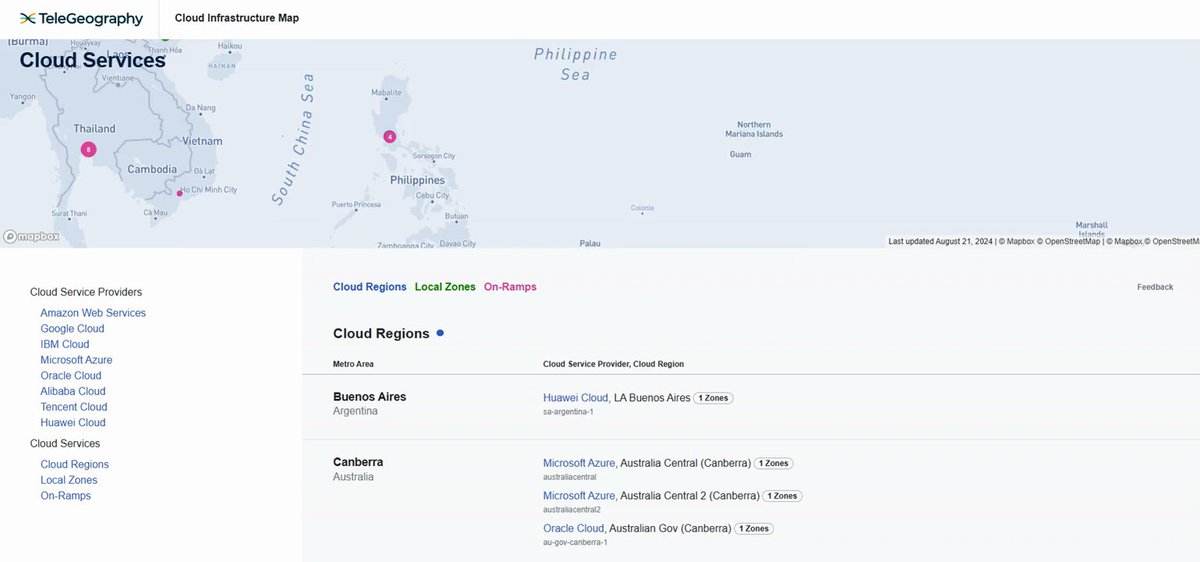The image size is (1200, 562).
Task: Click the Philippine Sea label on the map
Action: coord(575,64)
